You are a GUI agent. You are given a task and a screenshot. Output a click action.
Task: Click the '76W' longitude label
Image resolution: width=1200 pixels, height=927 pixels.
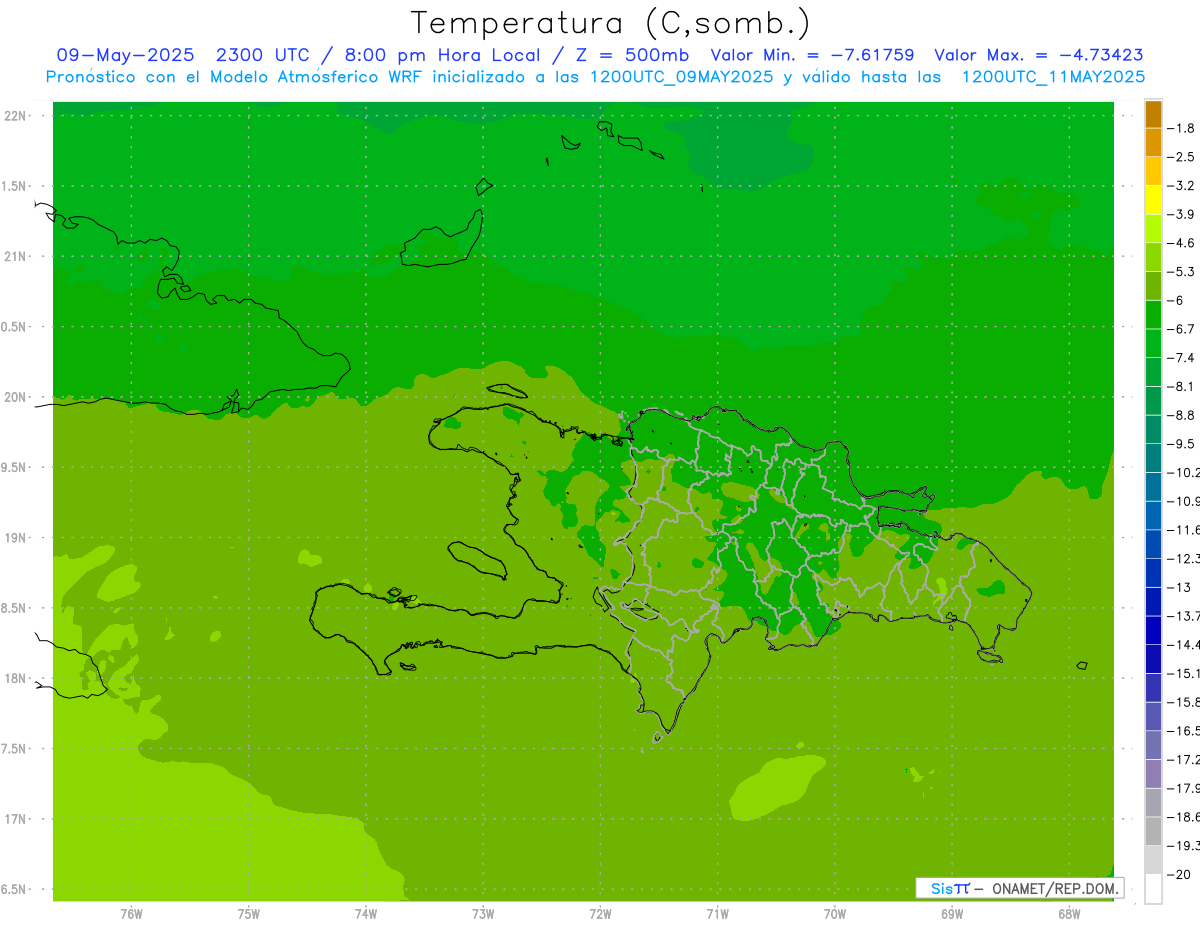click(x=131, y=913)
